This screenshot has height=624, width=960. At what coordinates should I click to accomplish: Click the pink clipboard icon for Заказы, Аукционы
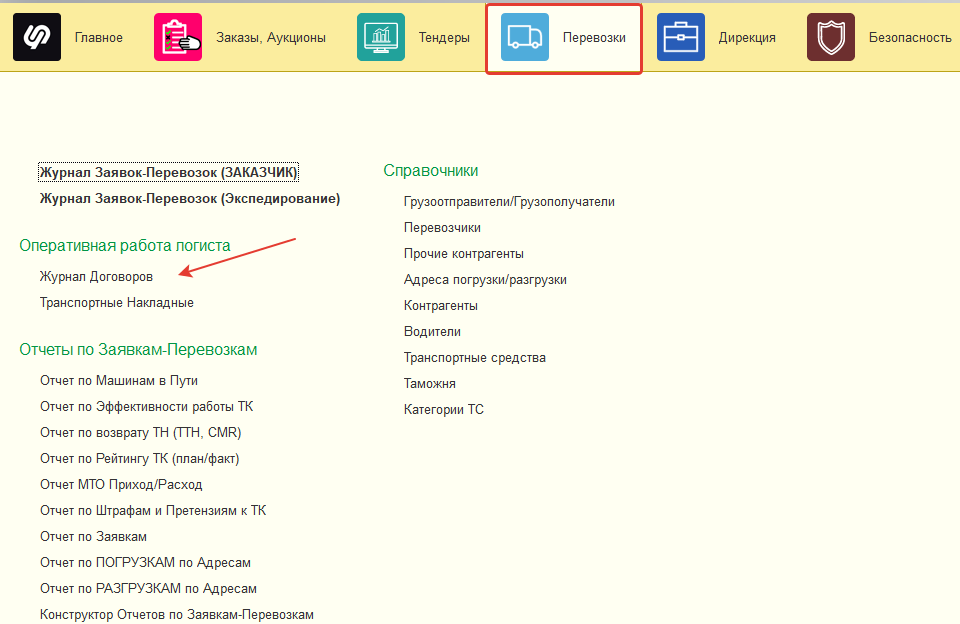point(178,37)
